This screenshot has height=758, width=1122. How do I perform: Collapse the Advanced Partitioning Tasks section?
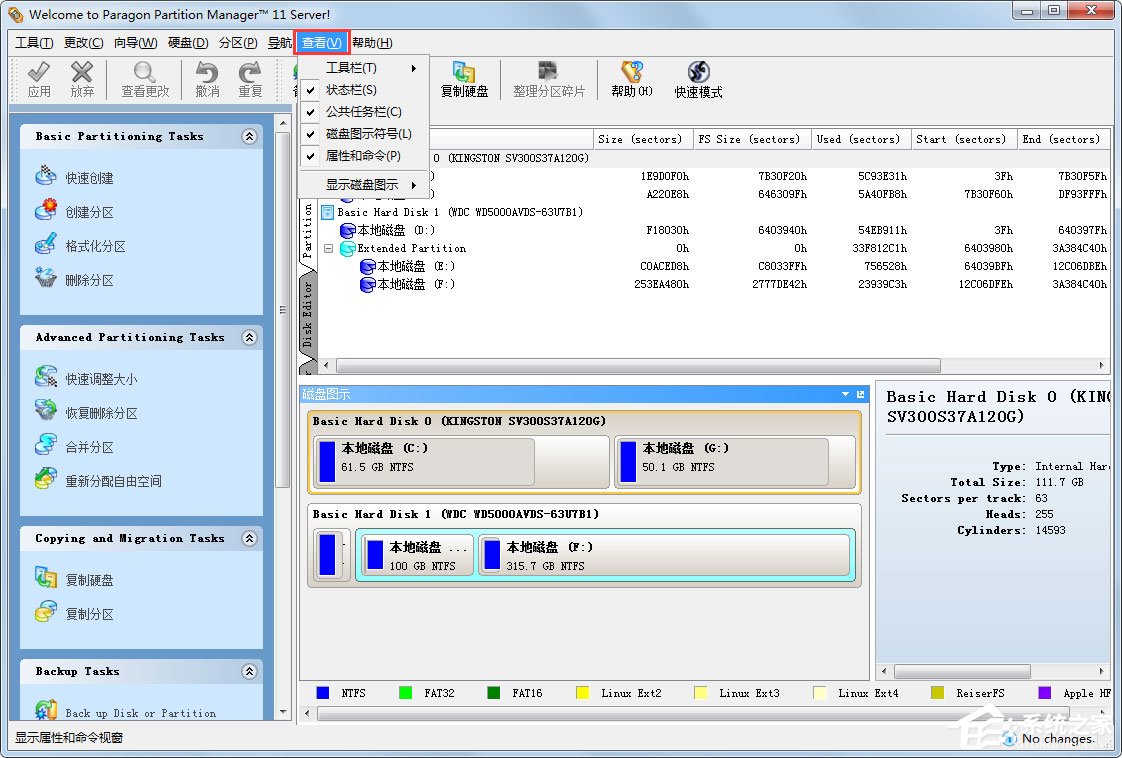249,337
